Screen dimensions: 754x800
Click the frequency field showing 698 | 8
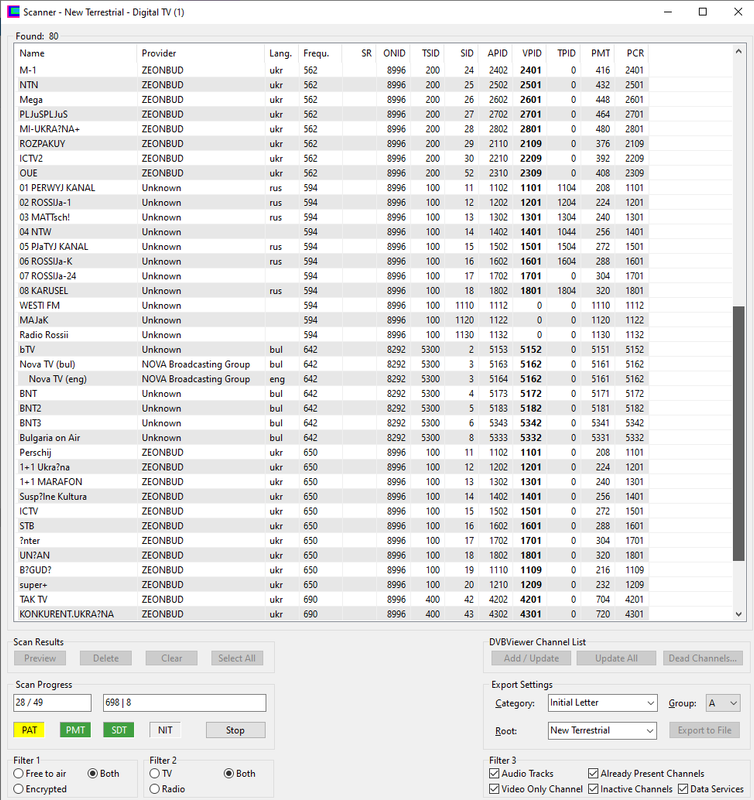(x=184, y=703)
